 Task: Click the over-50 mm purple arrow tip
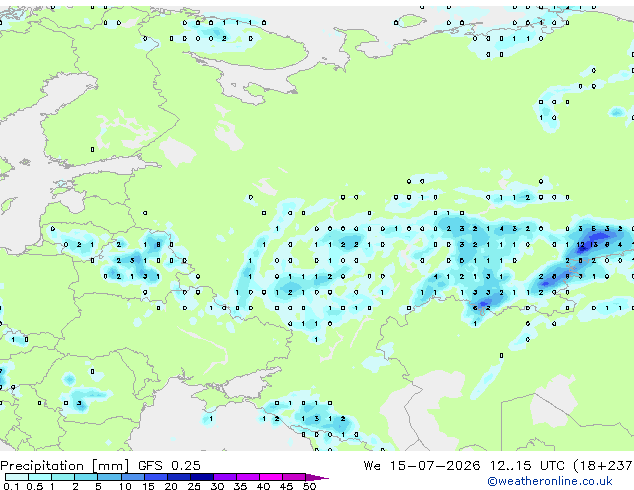pos(317,477)
